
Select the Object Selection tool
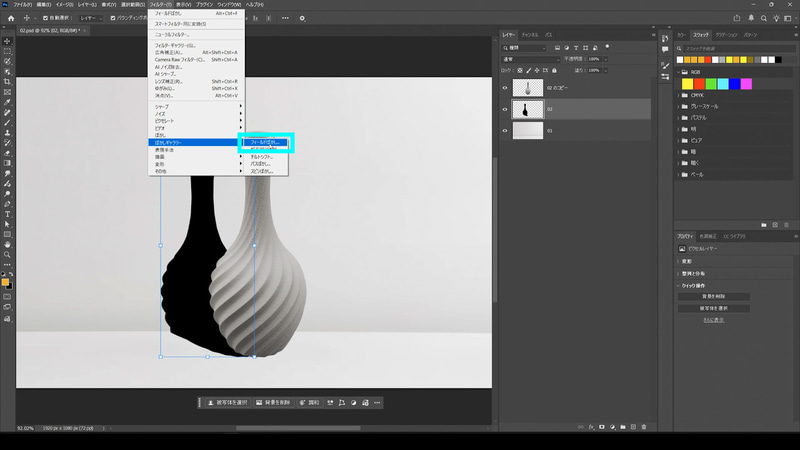pyautogui.click(x=7, y=71)
